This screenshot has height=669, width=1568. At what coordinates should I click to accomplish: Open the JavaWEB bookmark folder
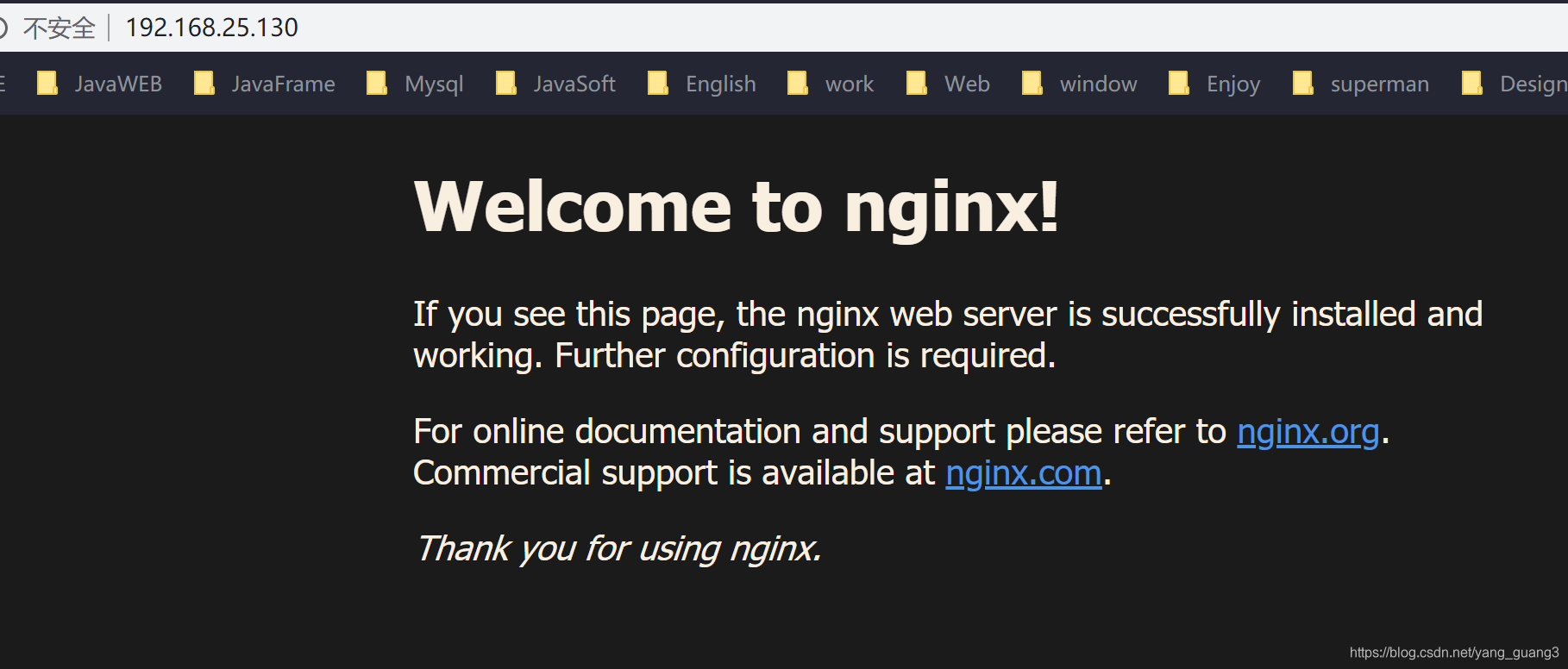(99, 84)
